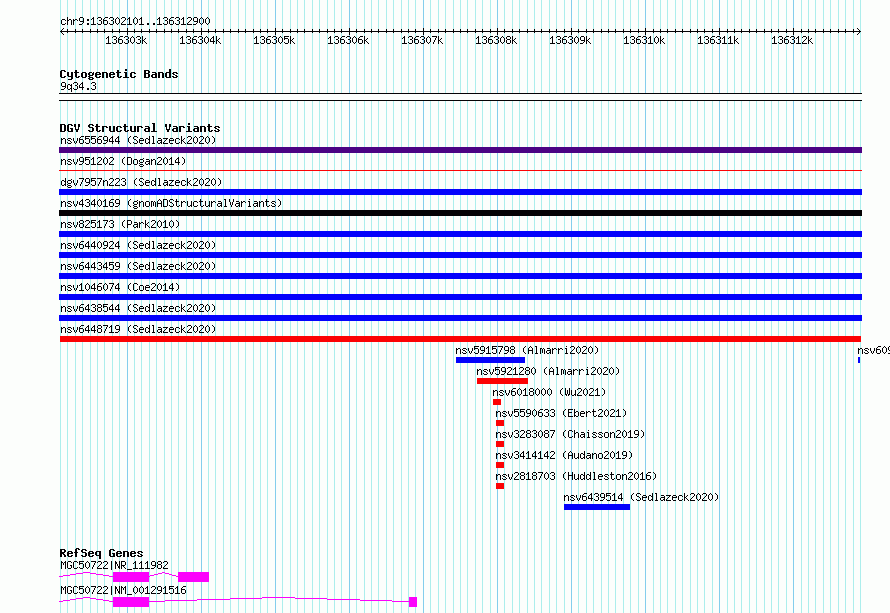Open the nsv6439514 (Sedlazeck2020) label
Viewport: 890px width, 613px height.
[641, 497]
